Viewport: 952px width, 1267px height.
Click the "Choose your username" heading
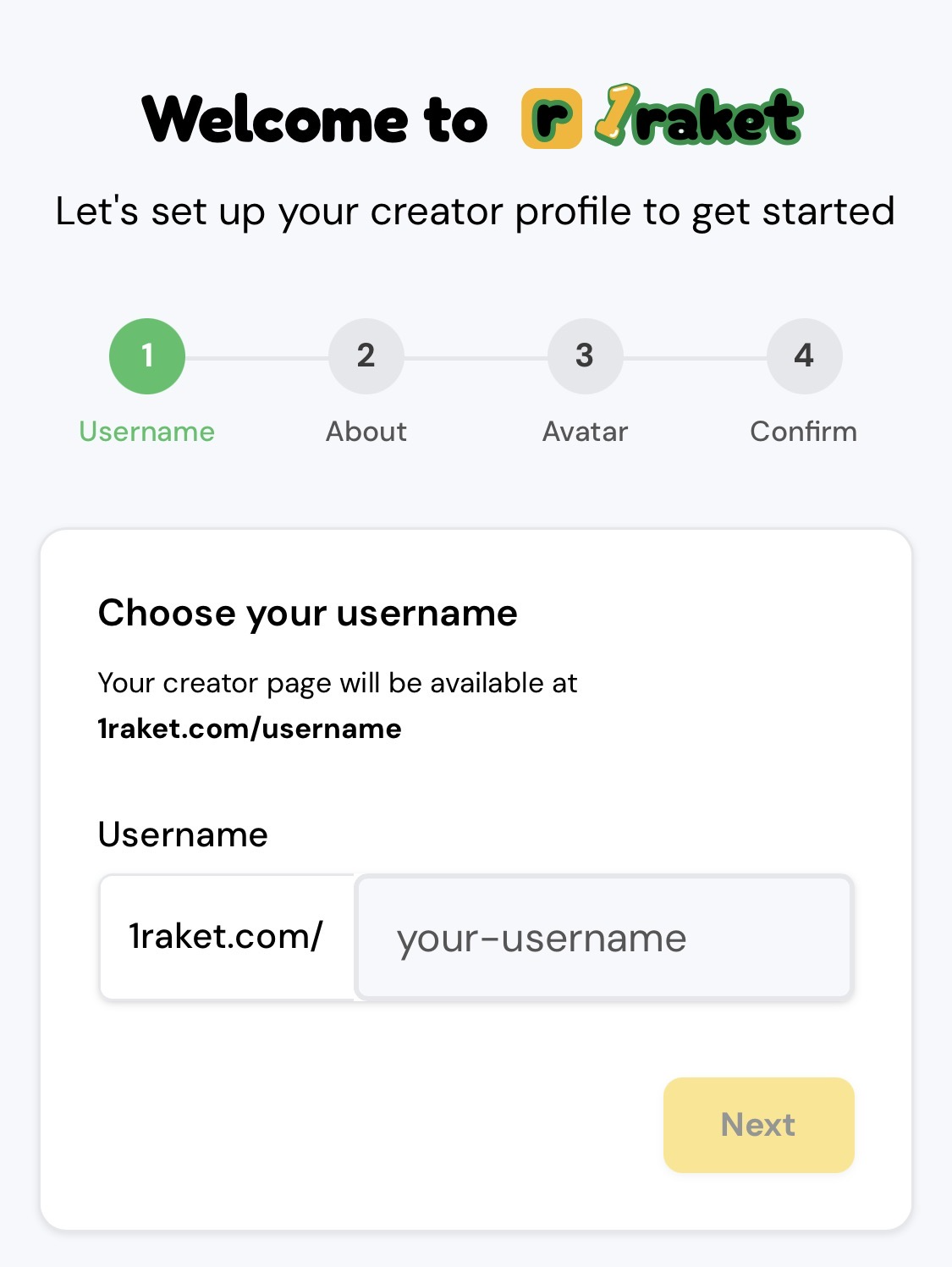coord(309,613)
